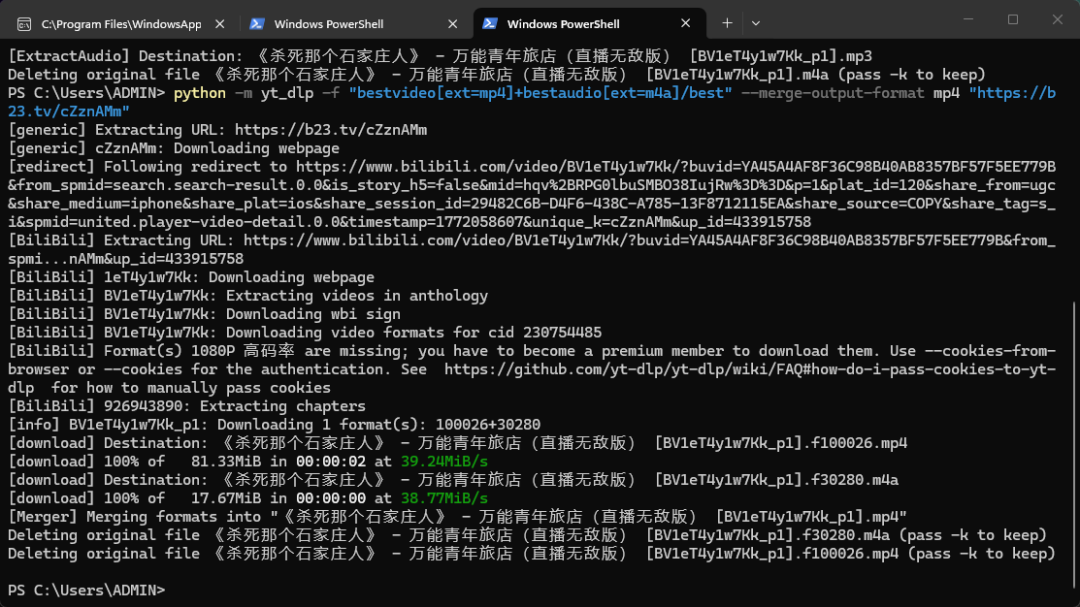Close the middle Windows PowerShell tab
The width and height of the screenshot is (1080, 607).
pyautogui.click(x=452, y=22)
